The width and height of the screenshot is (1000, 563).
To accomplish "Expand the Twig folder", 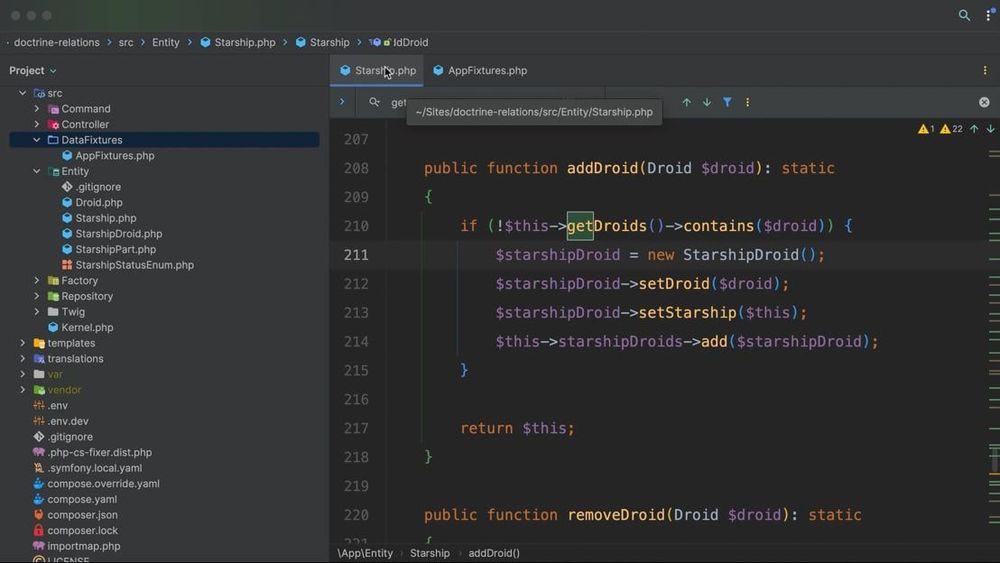I will pos(37,312).
